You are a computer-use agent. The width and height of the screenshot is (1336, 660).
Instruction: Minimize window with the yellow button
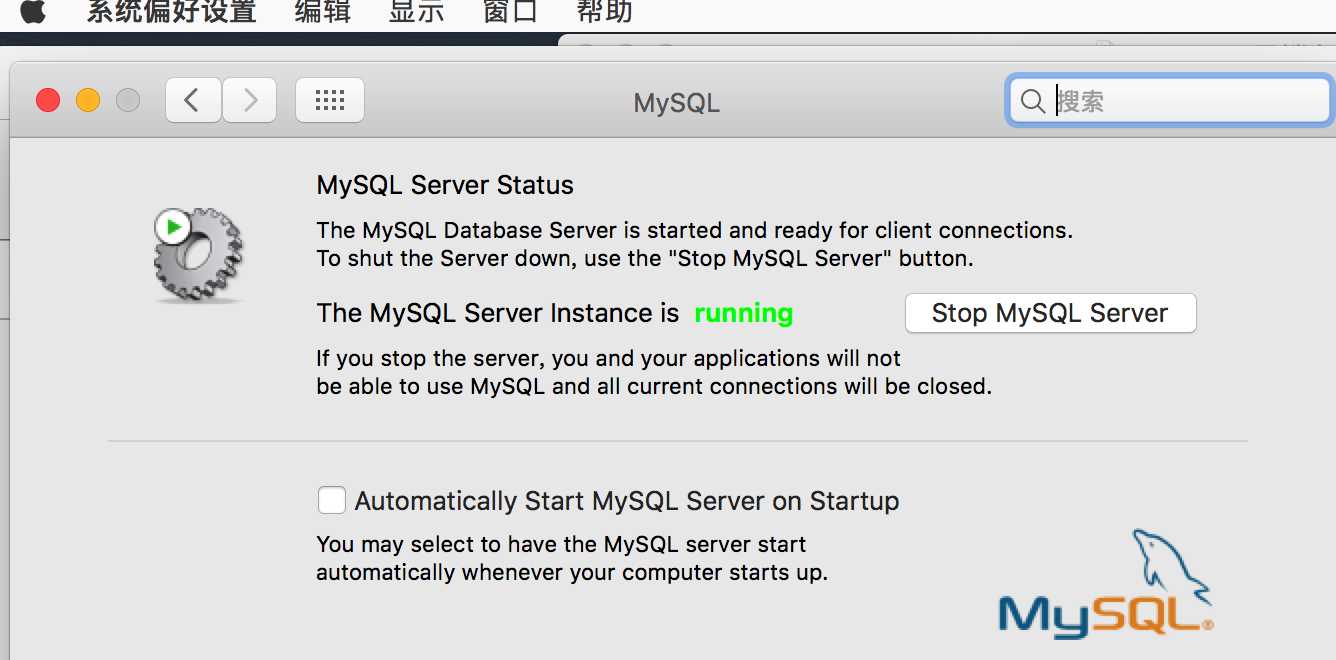[88, 100]
